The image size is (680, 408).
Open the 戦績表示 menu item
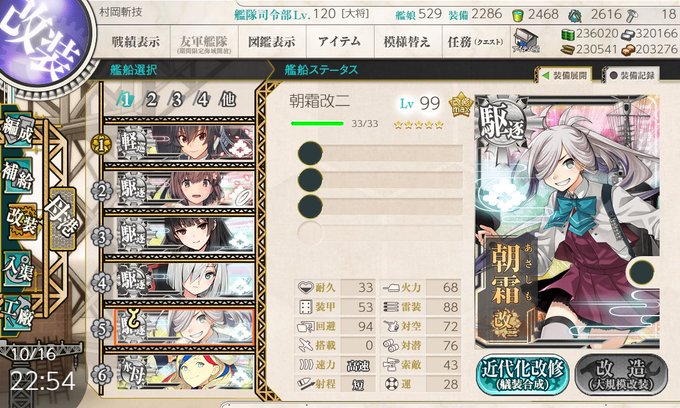click(x=135, y=42)
